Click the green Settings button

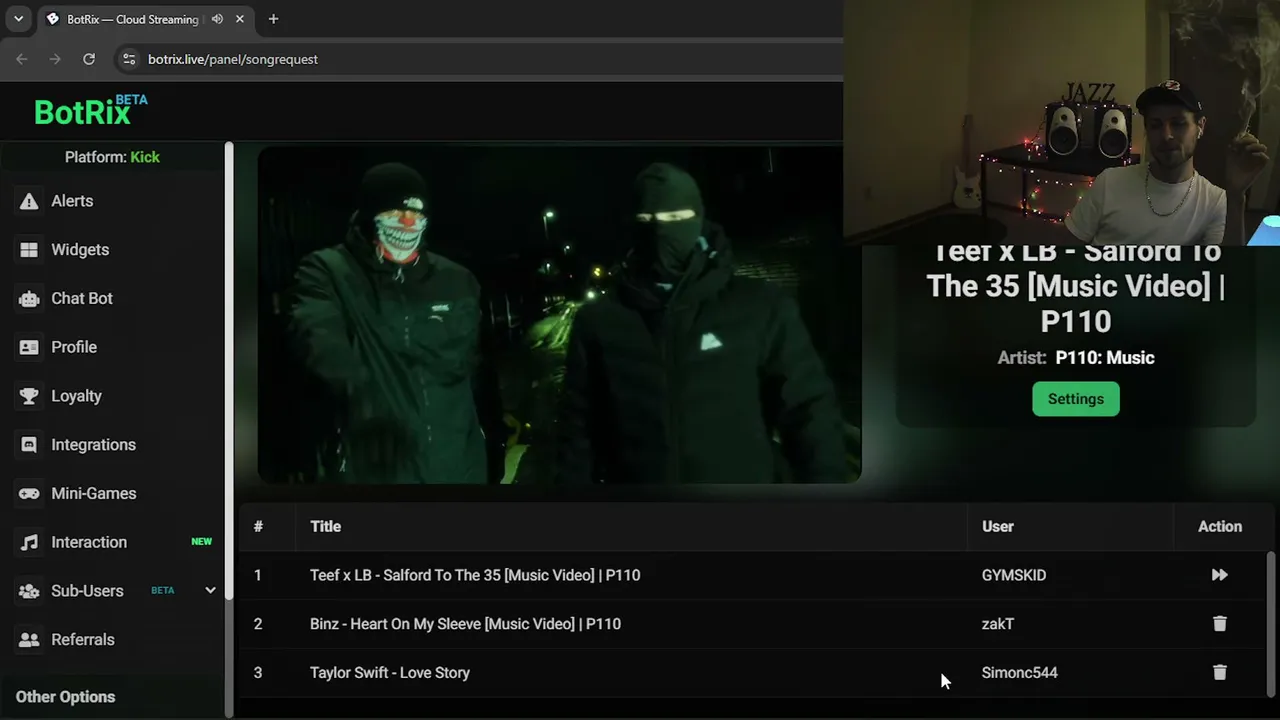point(1076,399)
